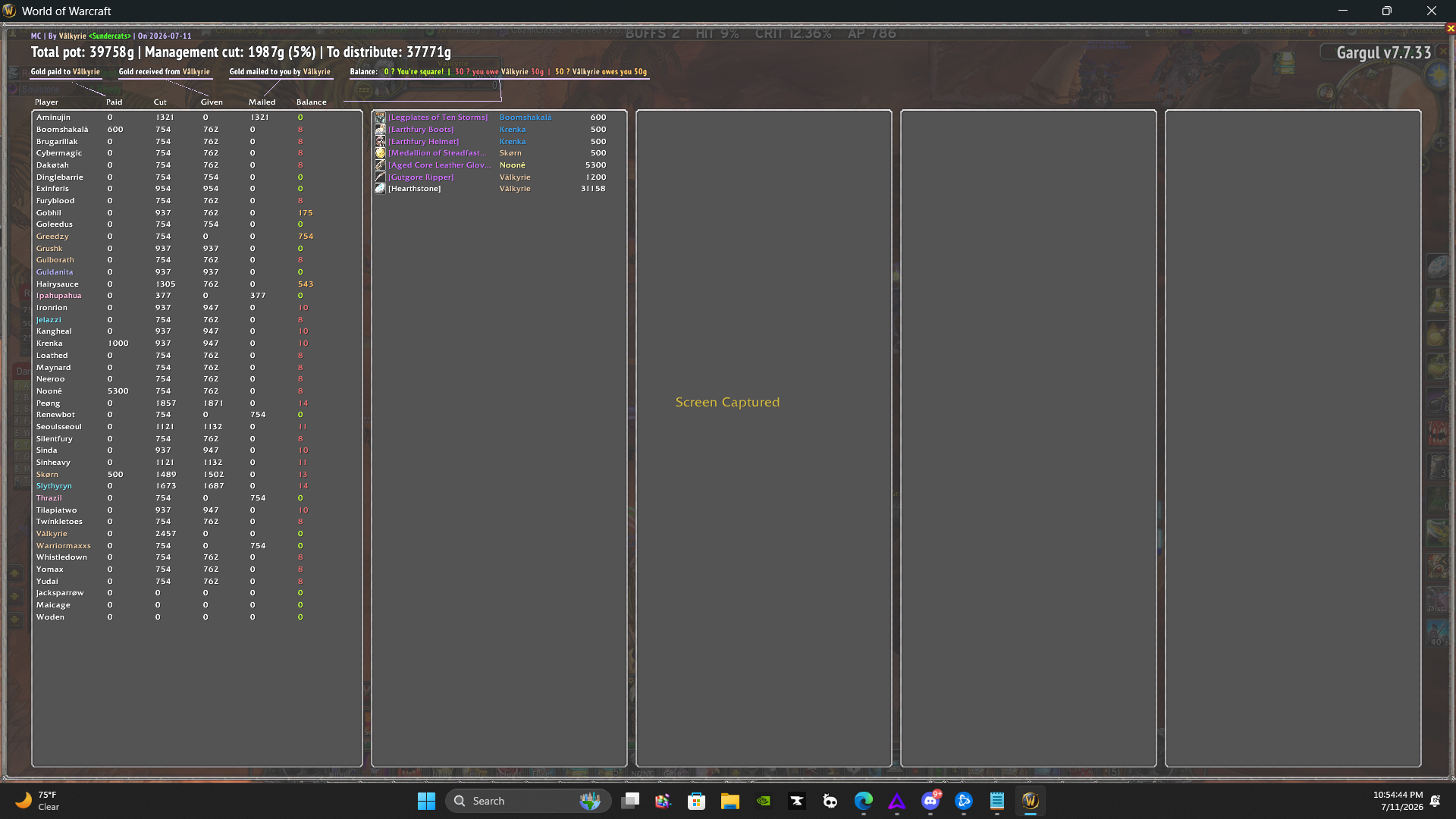Click the Gutgore Ripper item icon
Screen dimensions: 1456x819
(x=380, y=177)
